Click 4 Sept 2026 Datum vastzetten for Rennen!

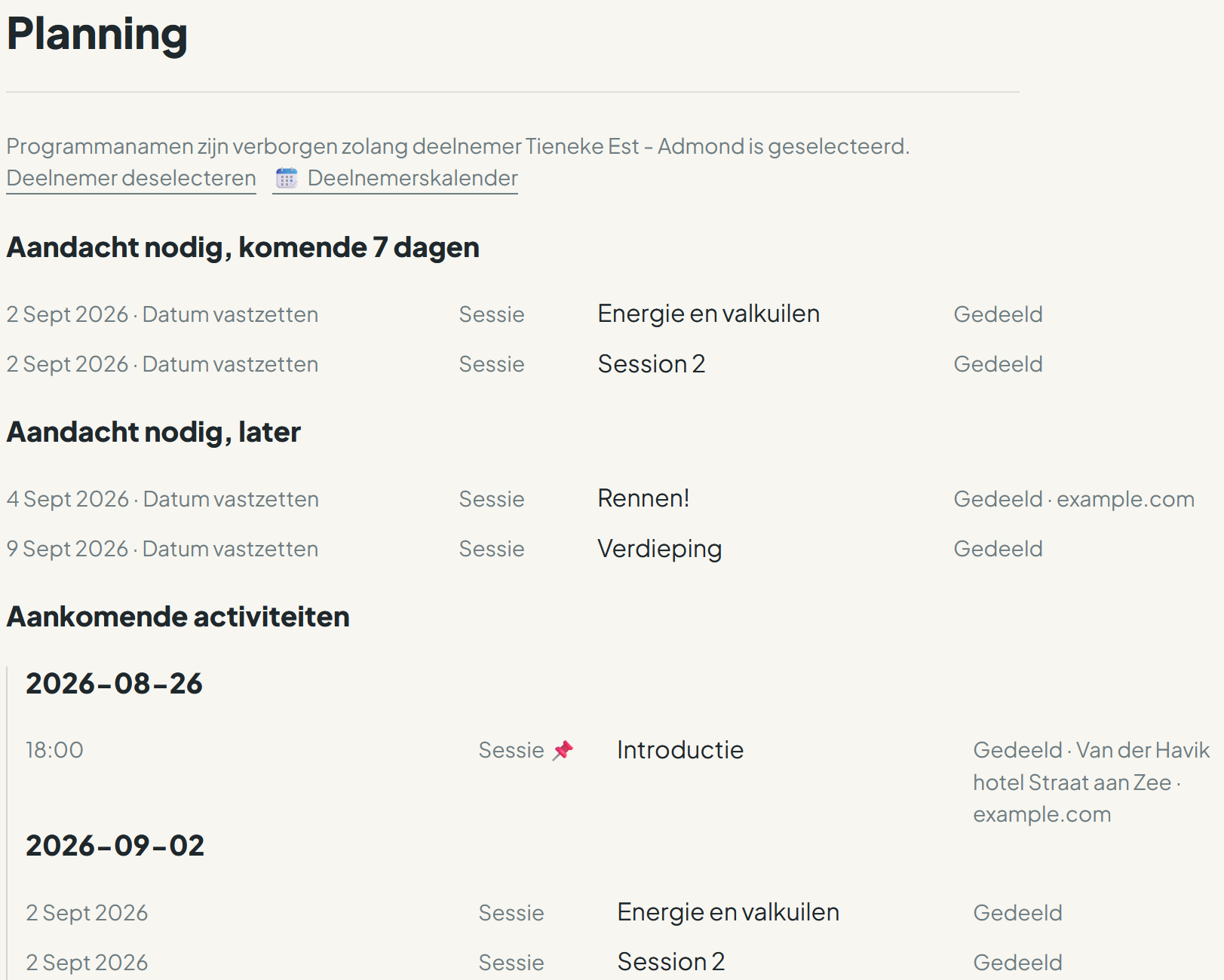point(162,499)
